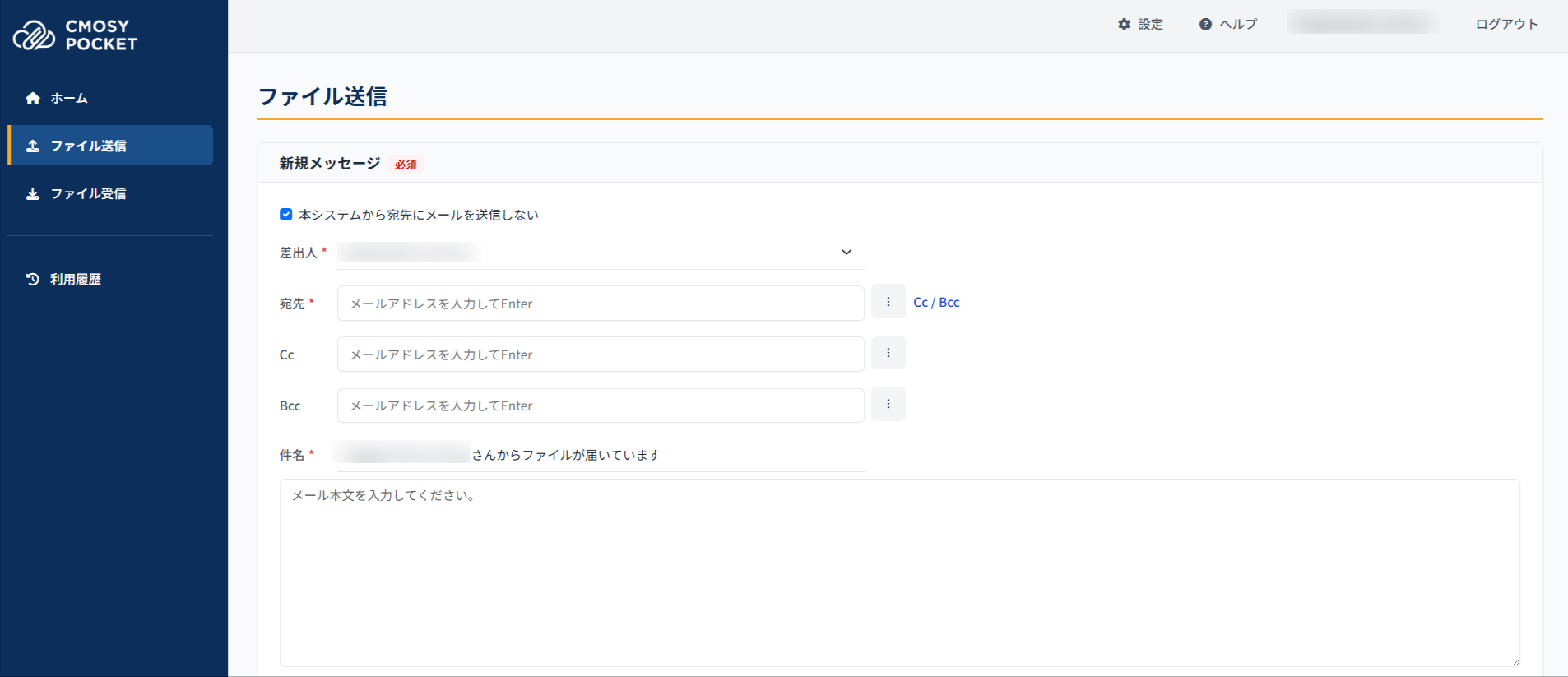Click the CMOSY POCKET logo
Screen dimensions: 1568x677
coord(75,35)
